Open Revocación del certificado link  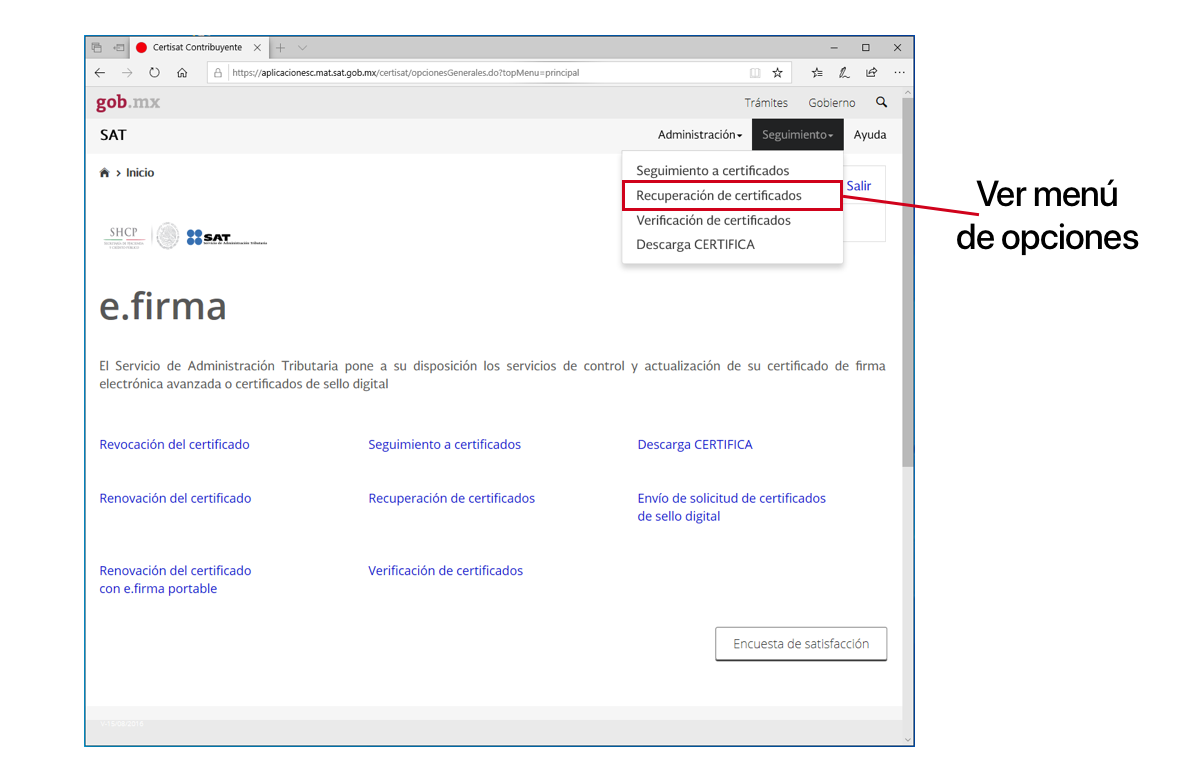pos(174,445)
